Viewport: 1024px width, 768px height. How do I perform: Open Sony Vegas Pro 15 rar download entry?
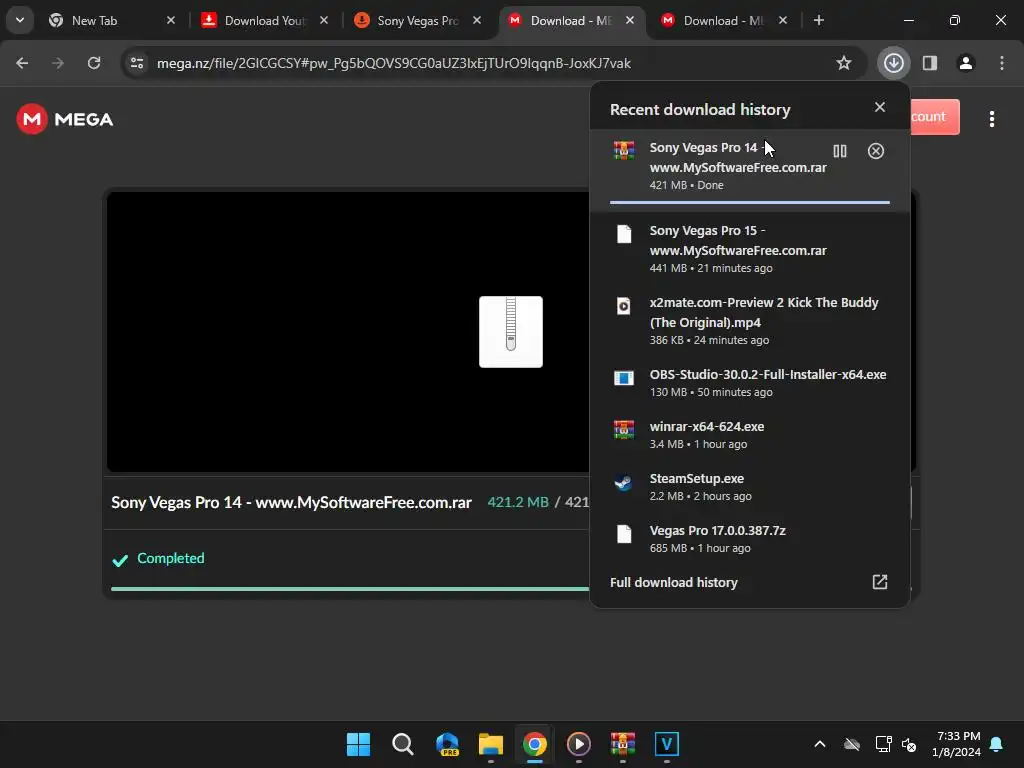750,249
